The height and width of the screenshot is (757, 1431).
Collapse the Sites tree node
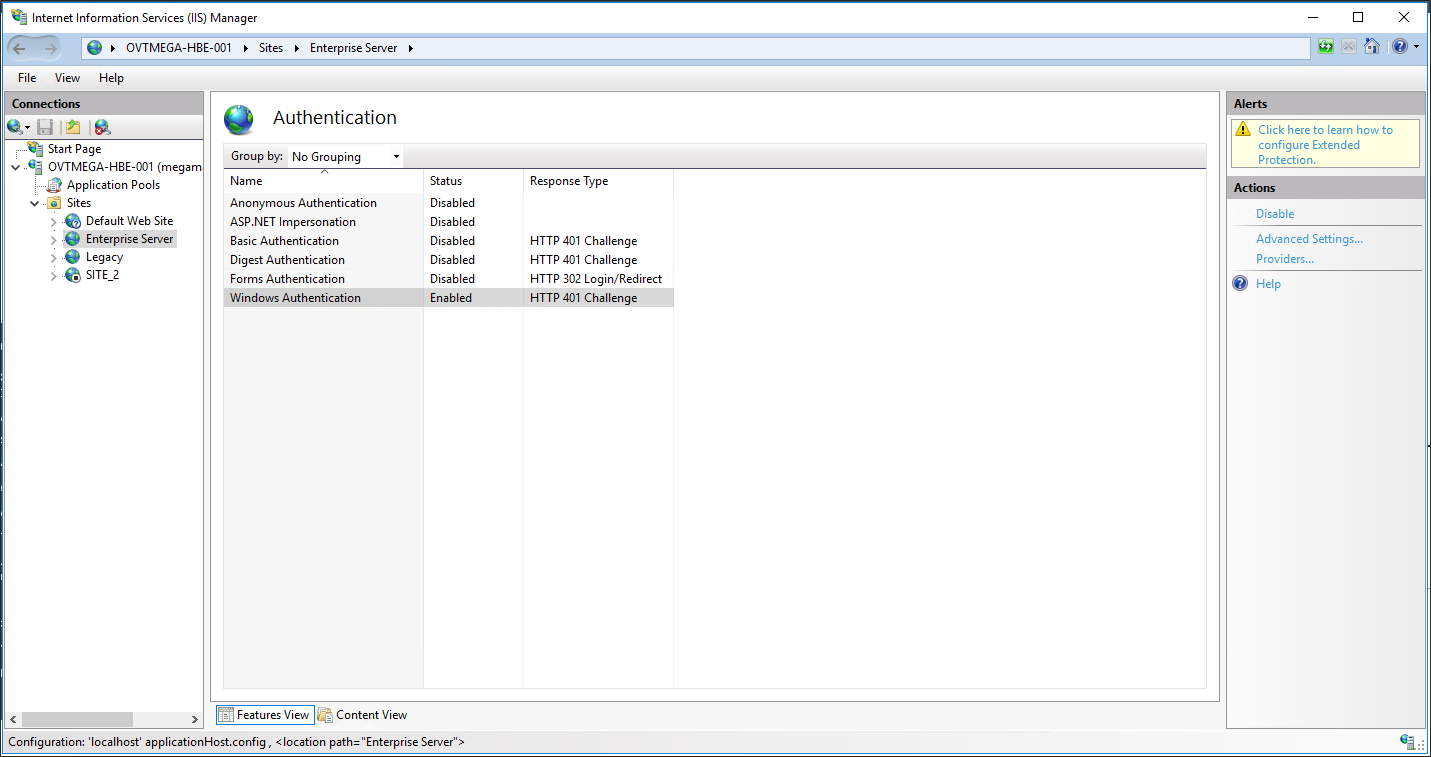pos(34,203)
